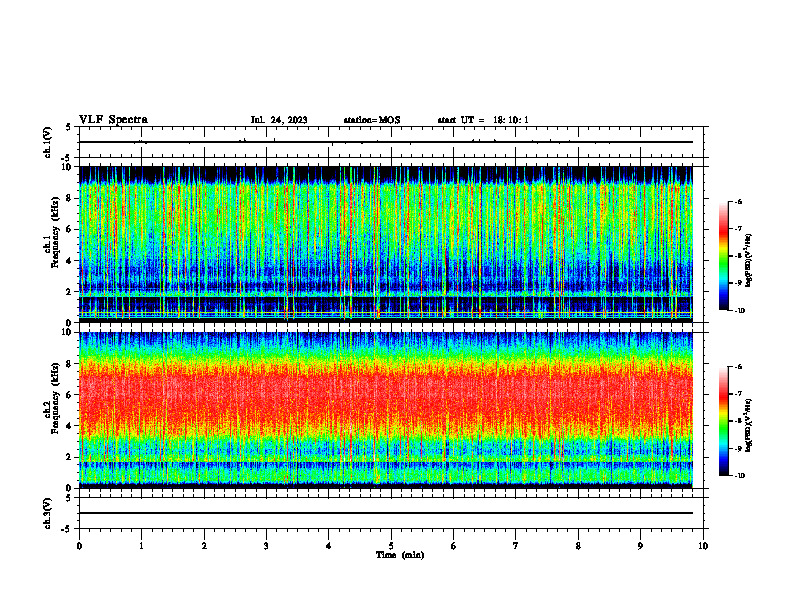Click the '7' tick on Time axis

[516, 546]
